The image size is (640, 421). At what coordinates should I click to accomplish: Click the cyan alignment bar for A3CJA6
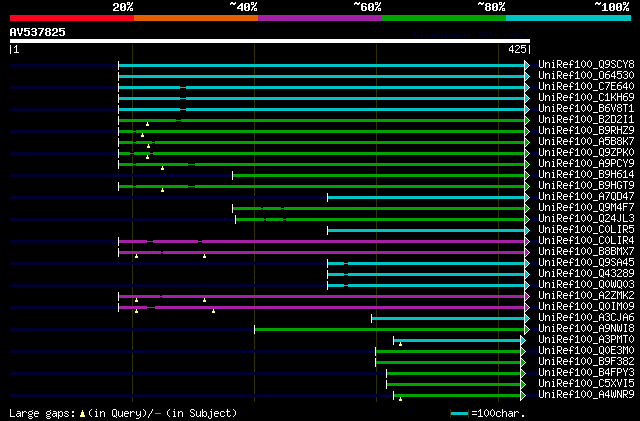(x=448, y=319)
